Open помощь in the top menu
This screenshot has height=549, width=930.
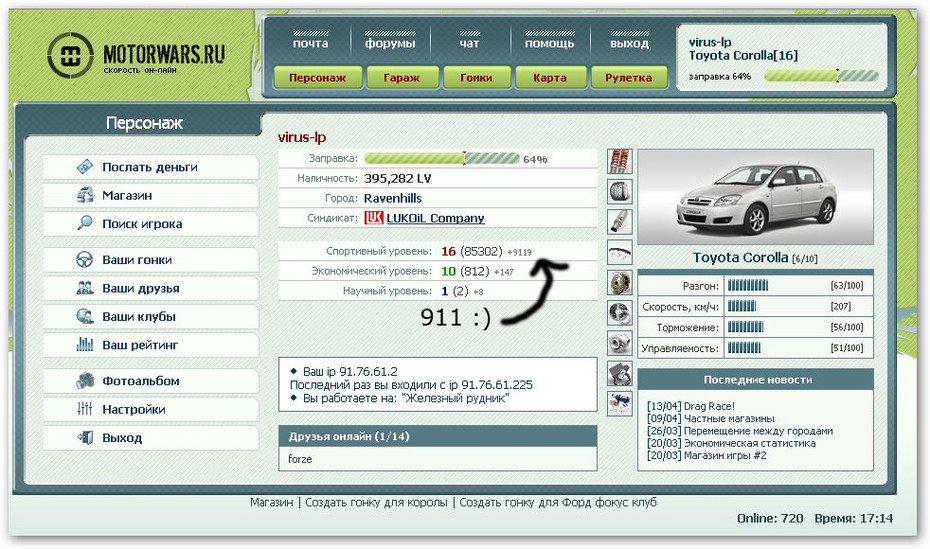click(x=549, y=43)
